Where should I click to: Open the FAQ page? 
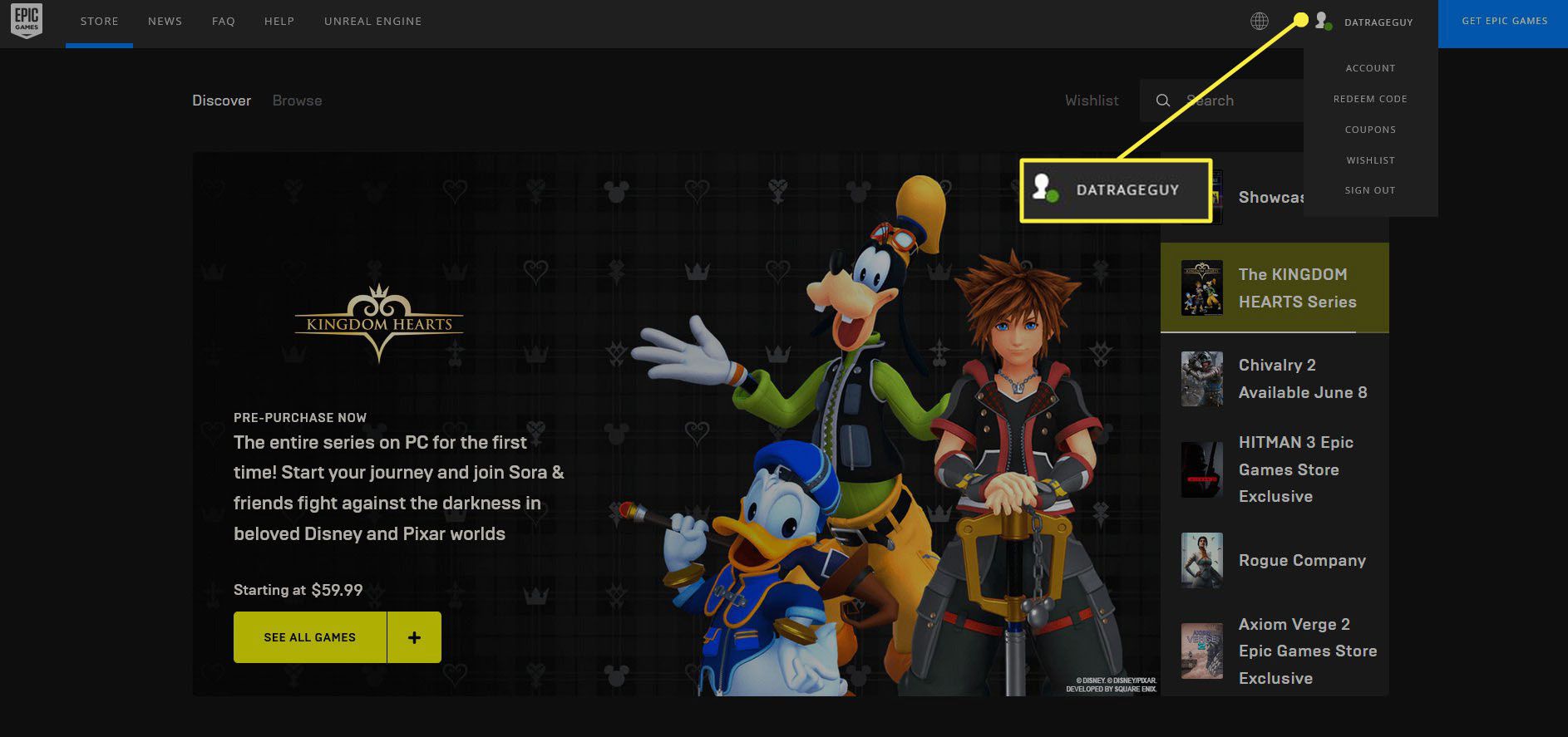[224, 21]
